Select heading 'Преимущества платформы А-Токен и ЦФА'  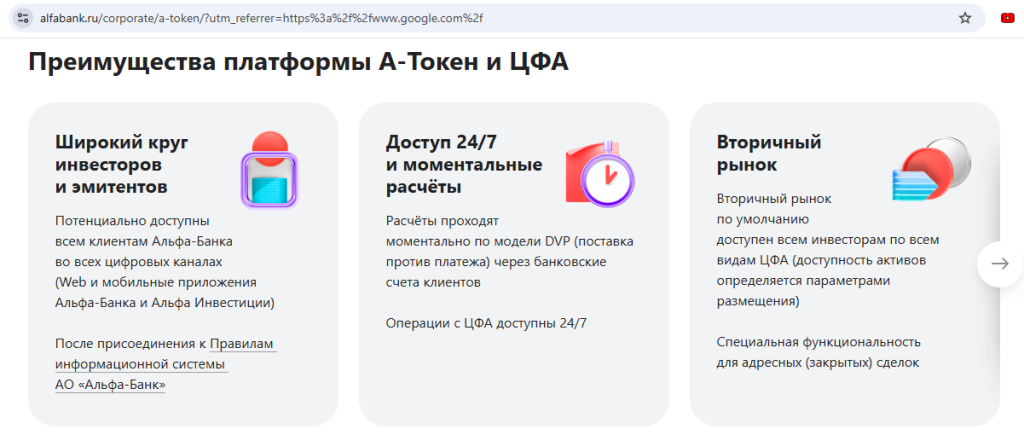click(x=298, y=62)
